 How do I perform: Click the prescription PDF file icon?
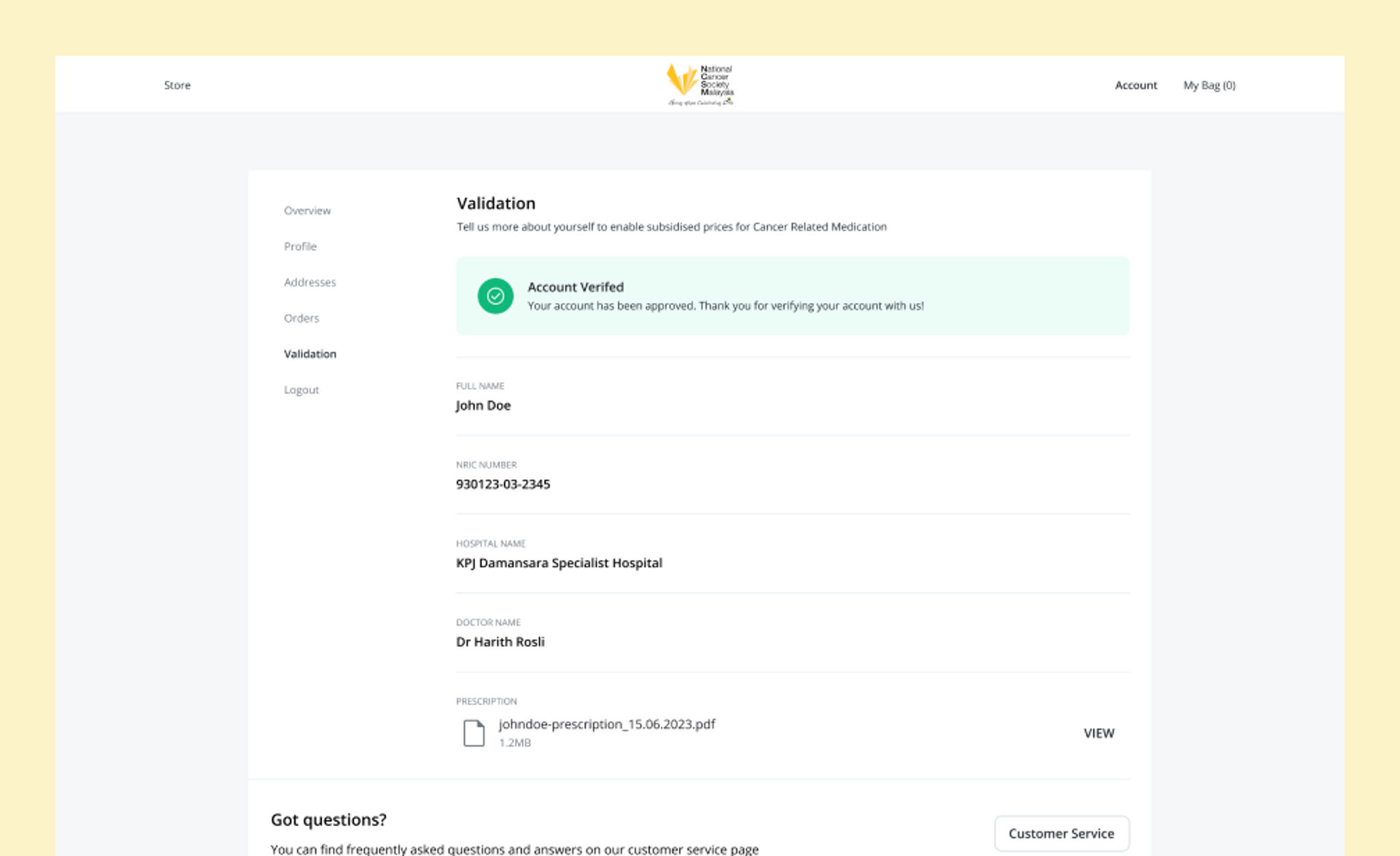tap(473, 733)
